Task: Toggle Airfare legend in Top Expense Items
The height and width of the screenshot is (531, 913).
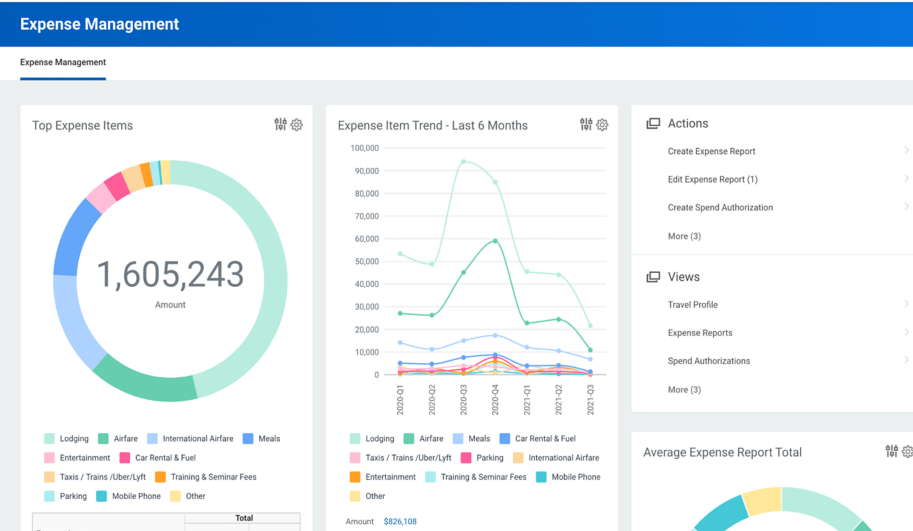Action: pyautogui.click(x=118, y=438)
